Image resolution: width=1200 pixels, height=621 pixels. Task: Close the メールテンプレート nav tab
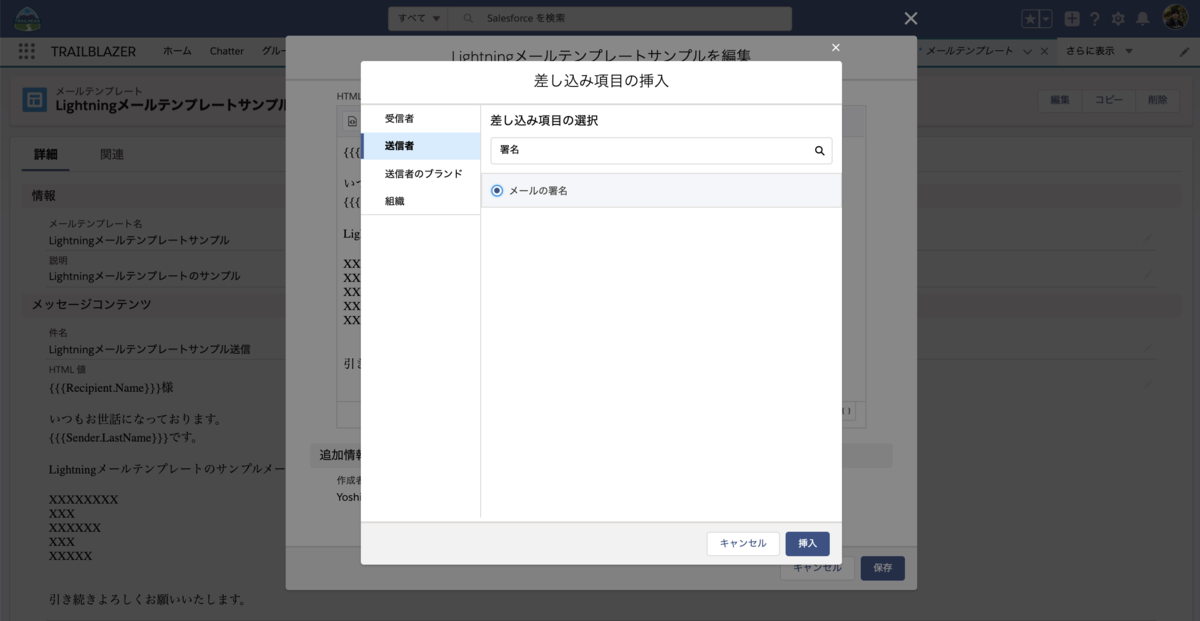(1045, 51)
